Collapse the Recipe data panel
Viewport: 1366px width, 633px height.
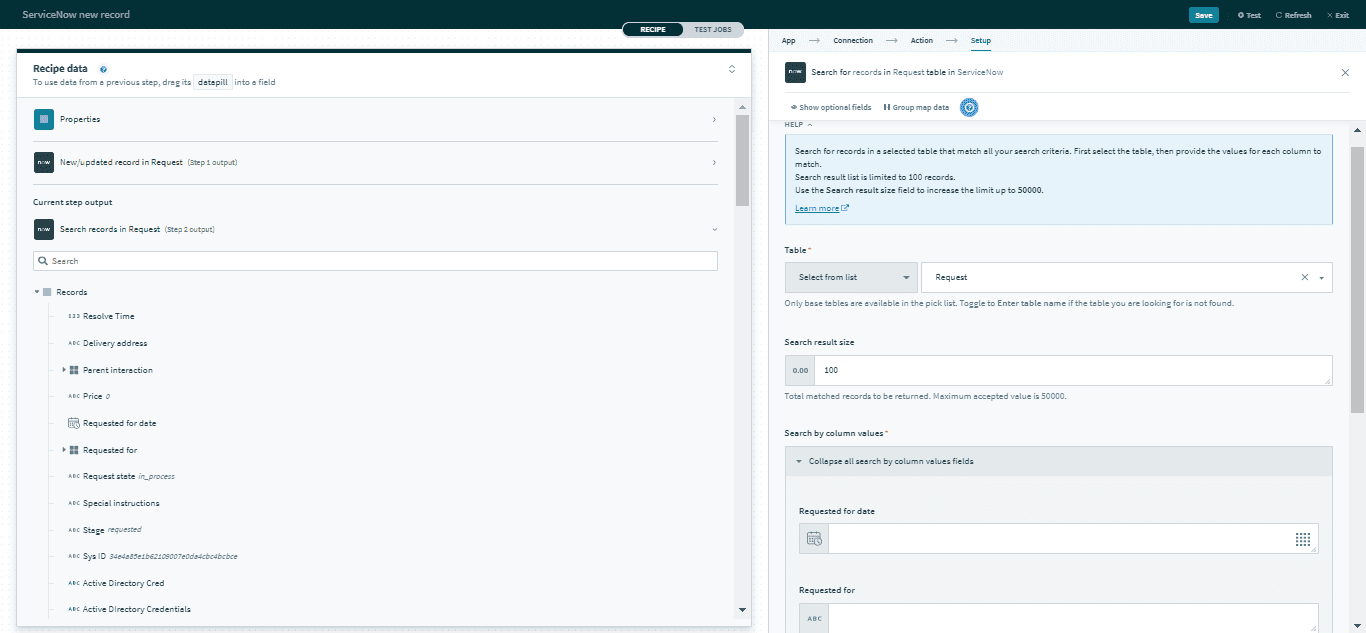point(731,69)
